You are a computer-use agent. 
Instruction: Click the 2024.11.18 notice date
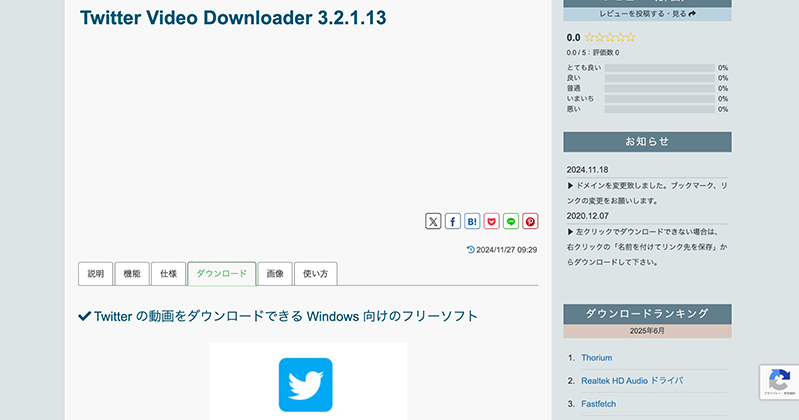tap(588, 170)
